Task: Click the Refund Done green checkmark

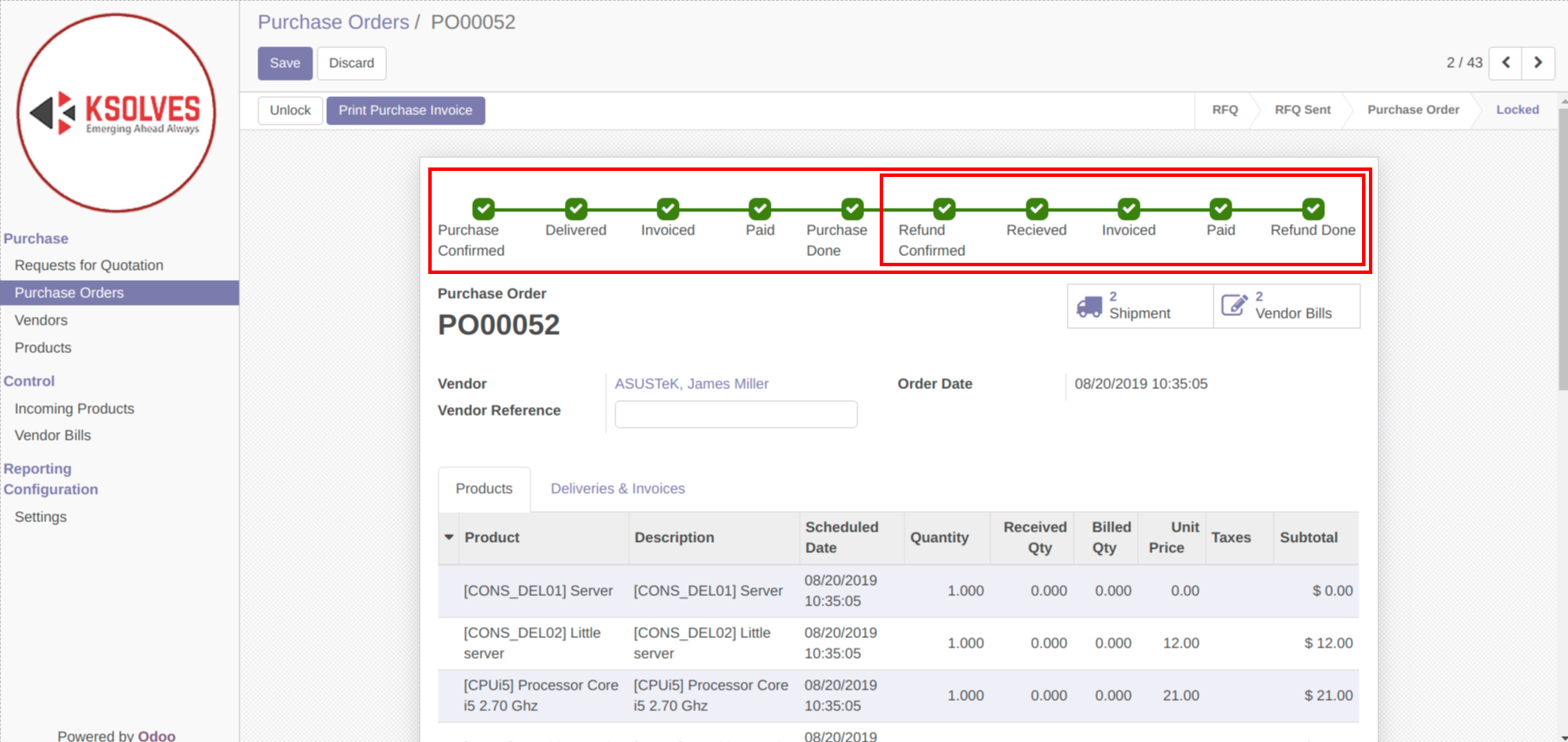Action: (1312, 209)
